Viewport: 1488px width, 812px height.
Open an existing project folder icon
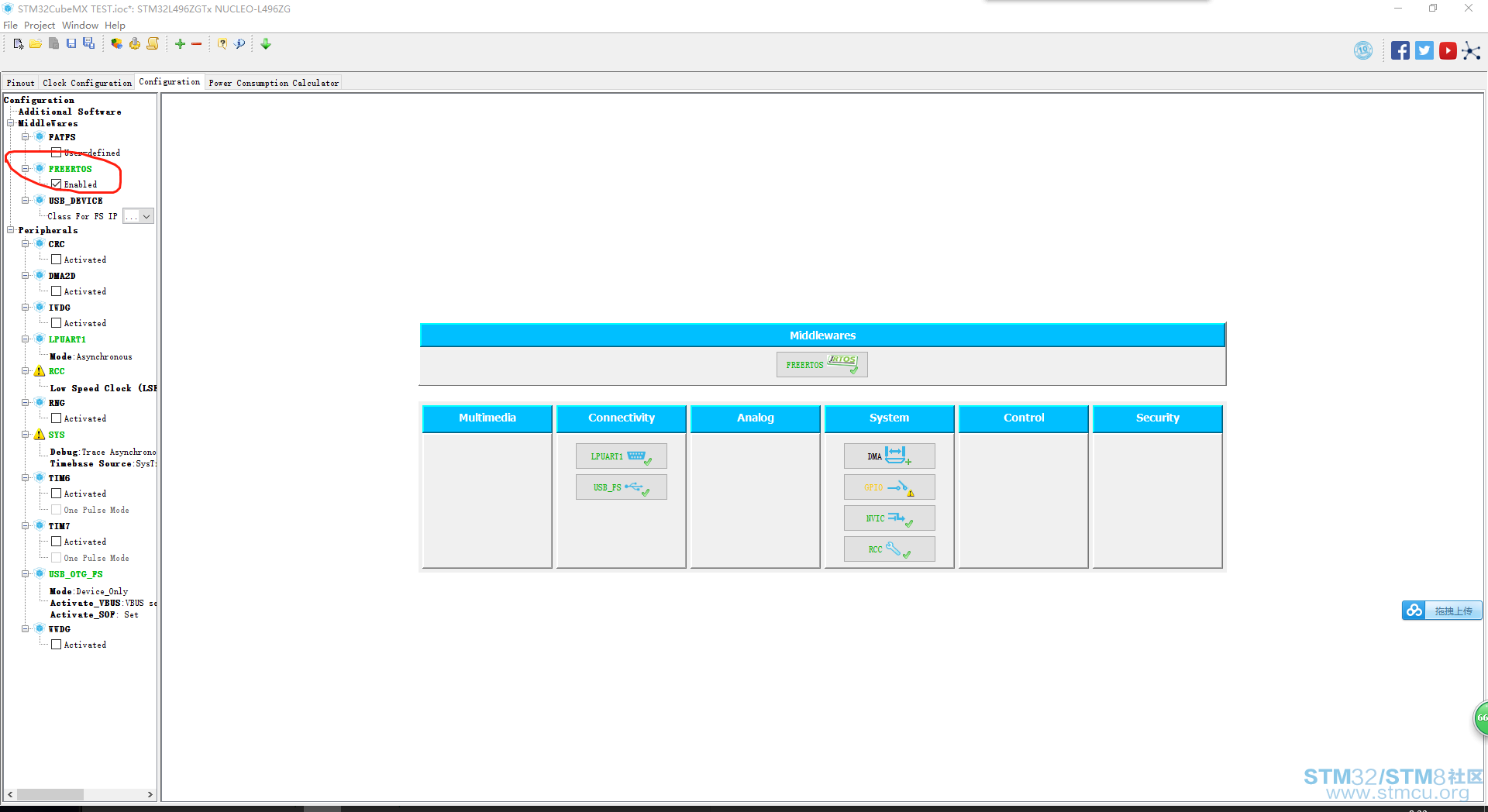pos(36,44)
